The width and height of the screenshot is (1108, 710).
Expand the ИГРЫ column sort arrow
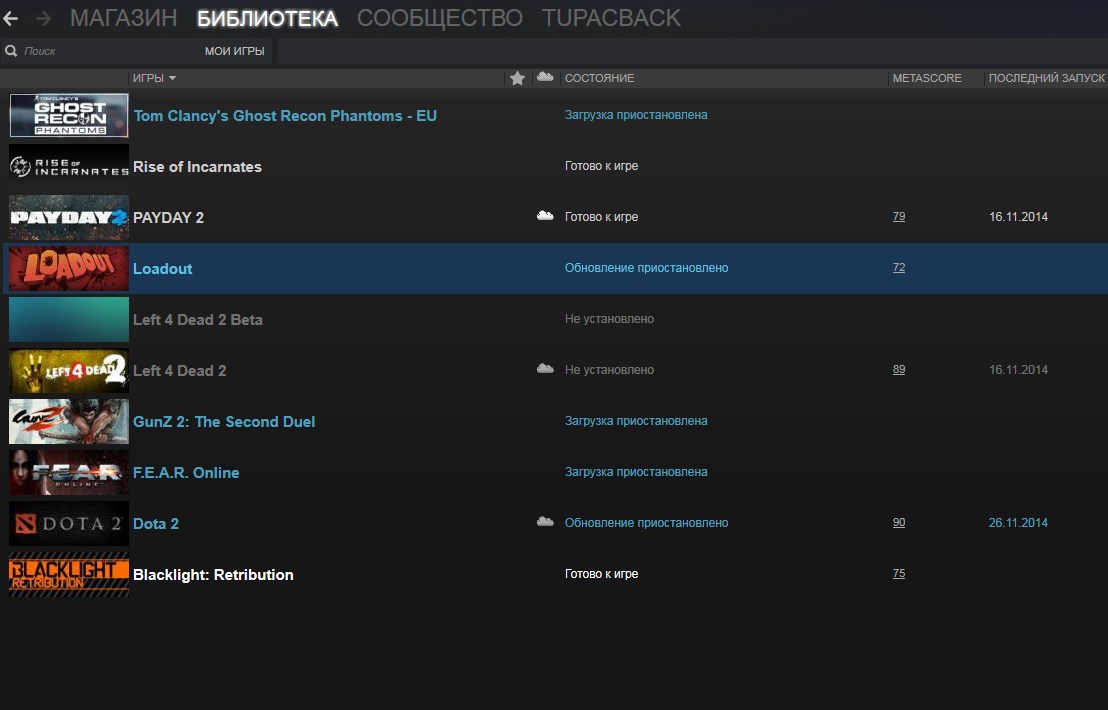click(x=172, y=78)
